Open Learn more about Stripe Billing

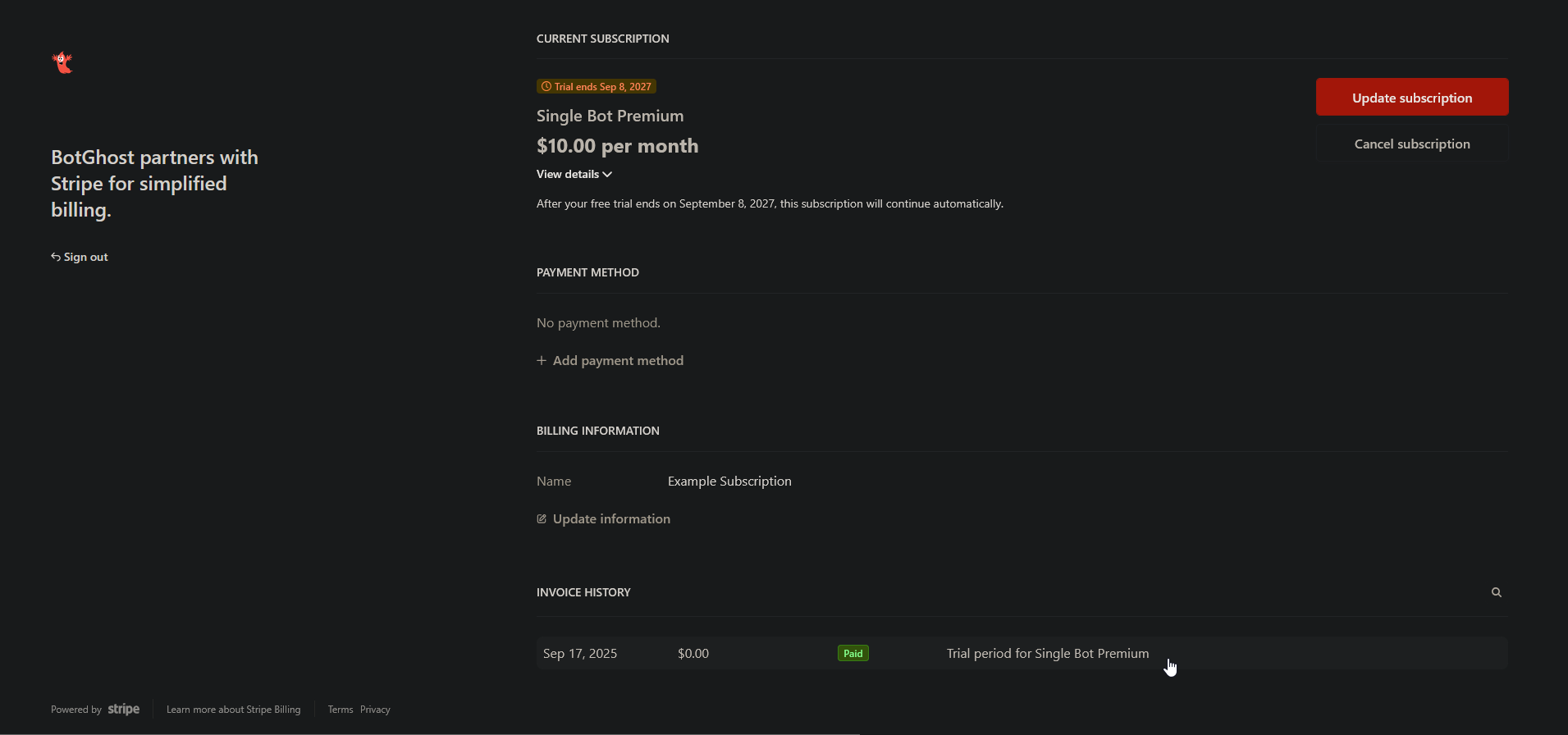coord(233,710)
